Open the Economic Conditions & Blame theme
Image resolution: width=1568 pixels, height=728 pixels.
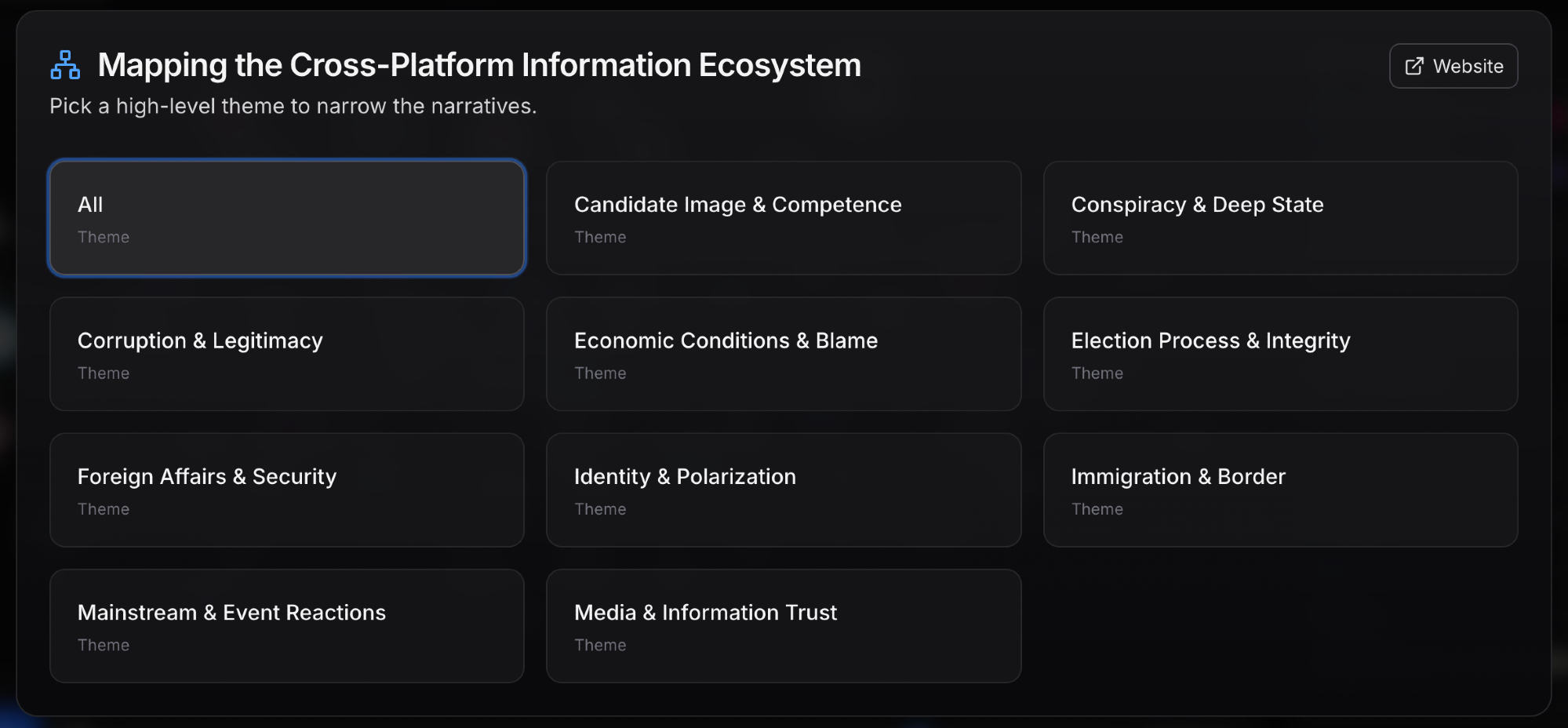pos(783,354)
